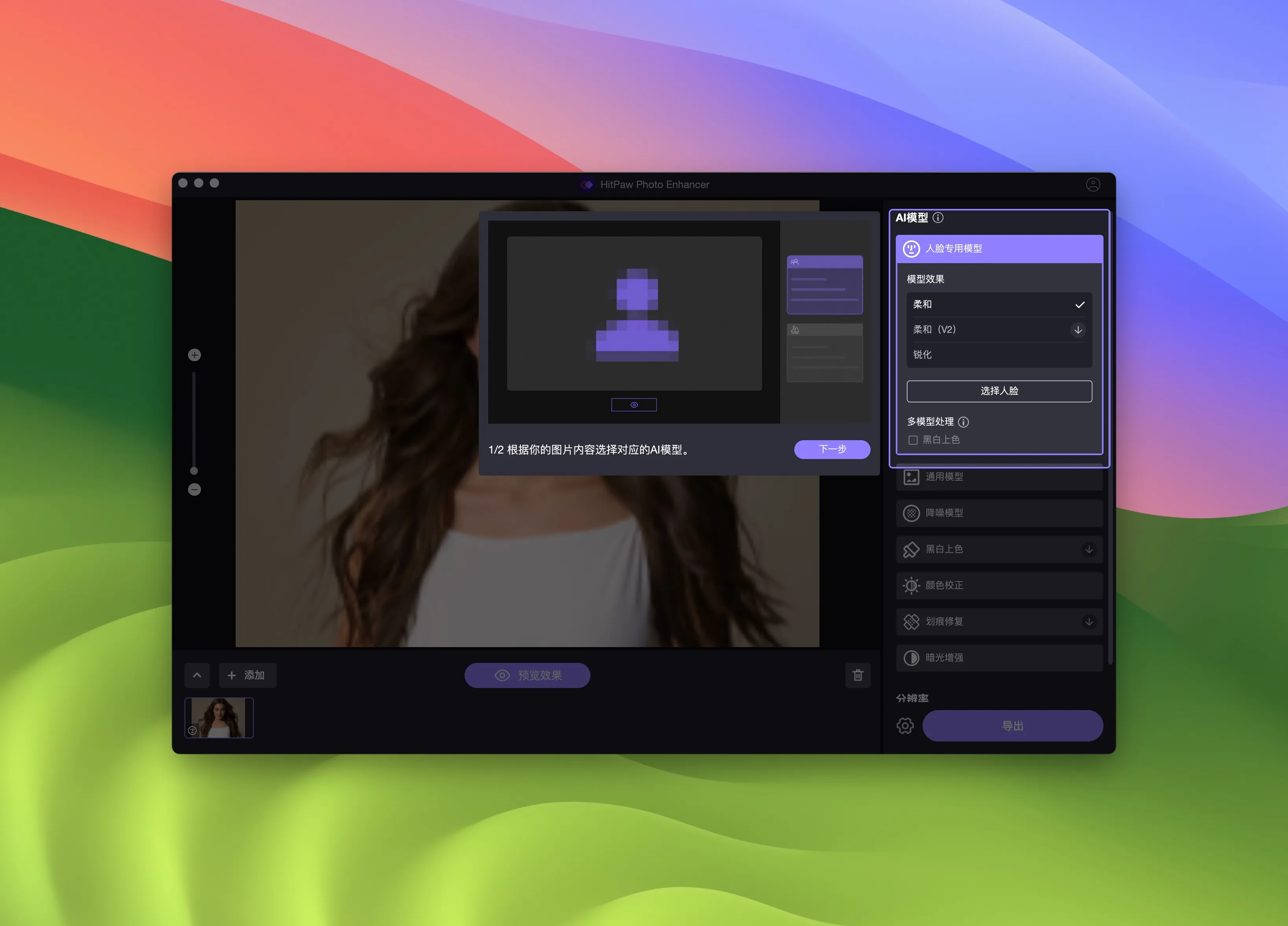Select the 柔和 model effect
The image size is (1288, 926).
pos(999,305)
